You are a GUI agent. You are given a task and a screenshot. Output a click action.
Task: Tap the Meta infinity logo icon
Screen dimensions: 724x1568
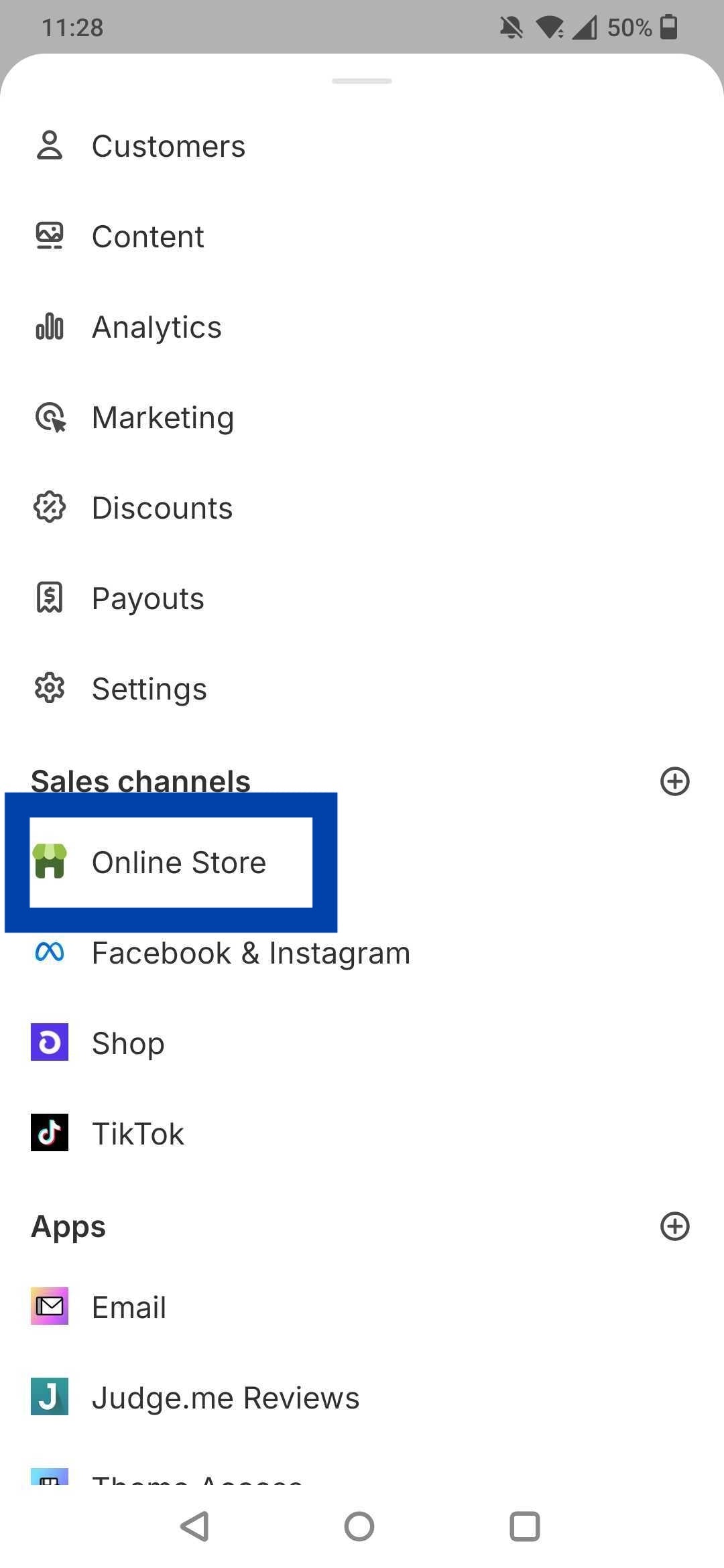tap(49, 952)
